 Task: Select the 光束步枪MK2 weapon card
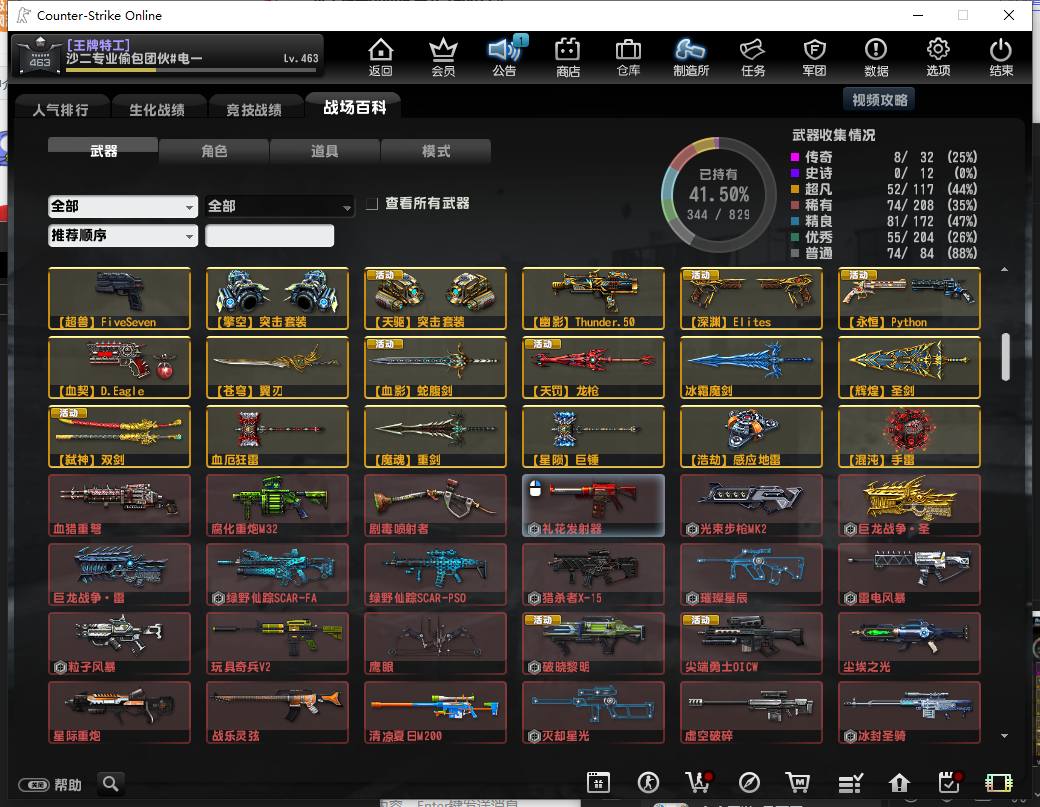[x=751, y=505]
